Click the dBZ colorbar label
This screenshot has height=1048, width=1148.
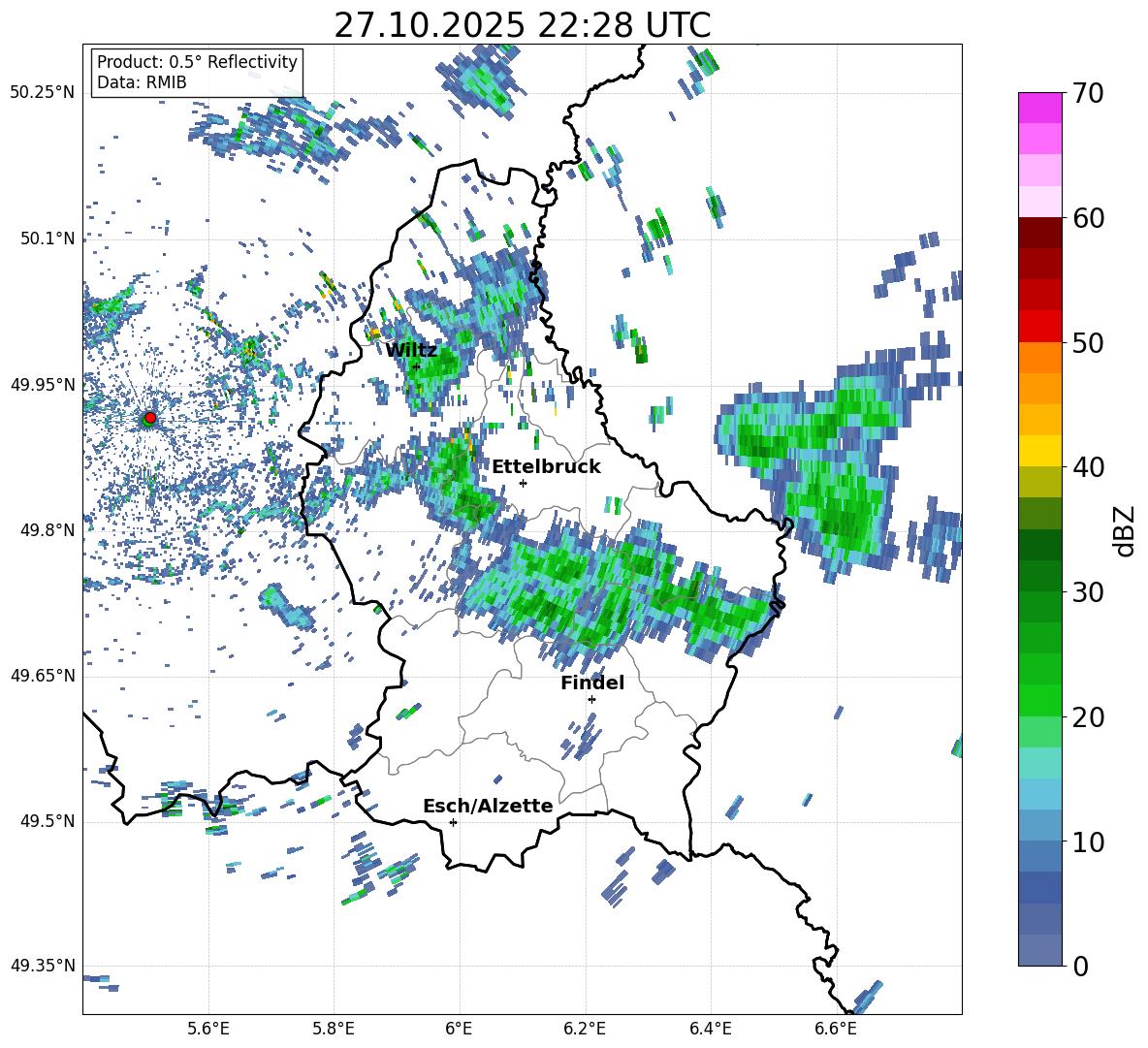(x=1126, y=530)
